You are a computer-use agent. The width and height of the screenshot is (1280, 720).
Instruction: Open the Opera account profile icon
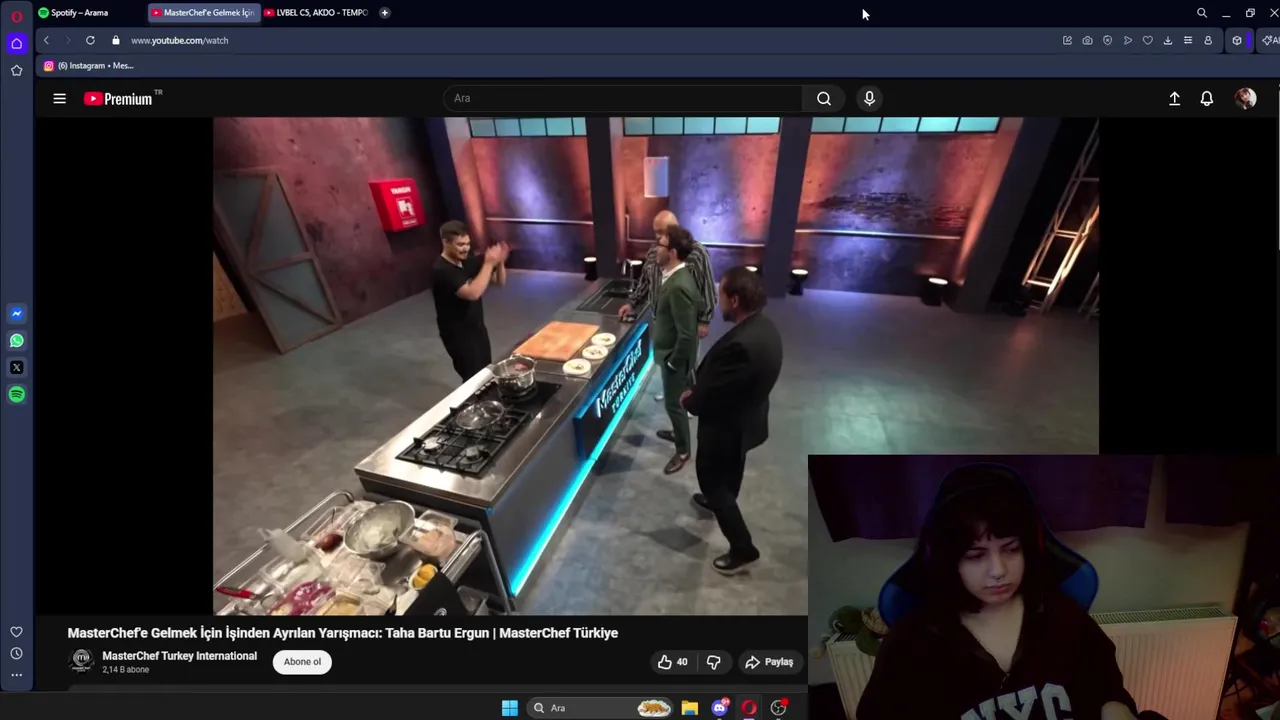click(x=1208, y=40)
